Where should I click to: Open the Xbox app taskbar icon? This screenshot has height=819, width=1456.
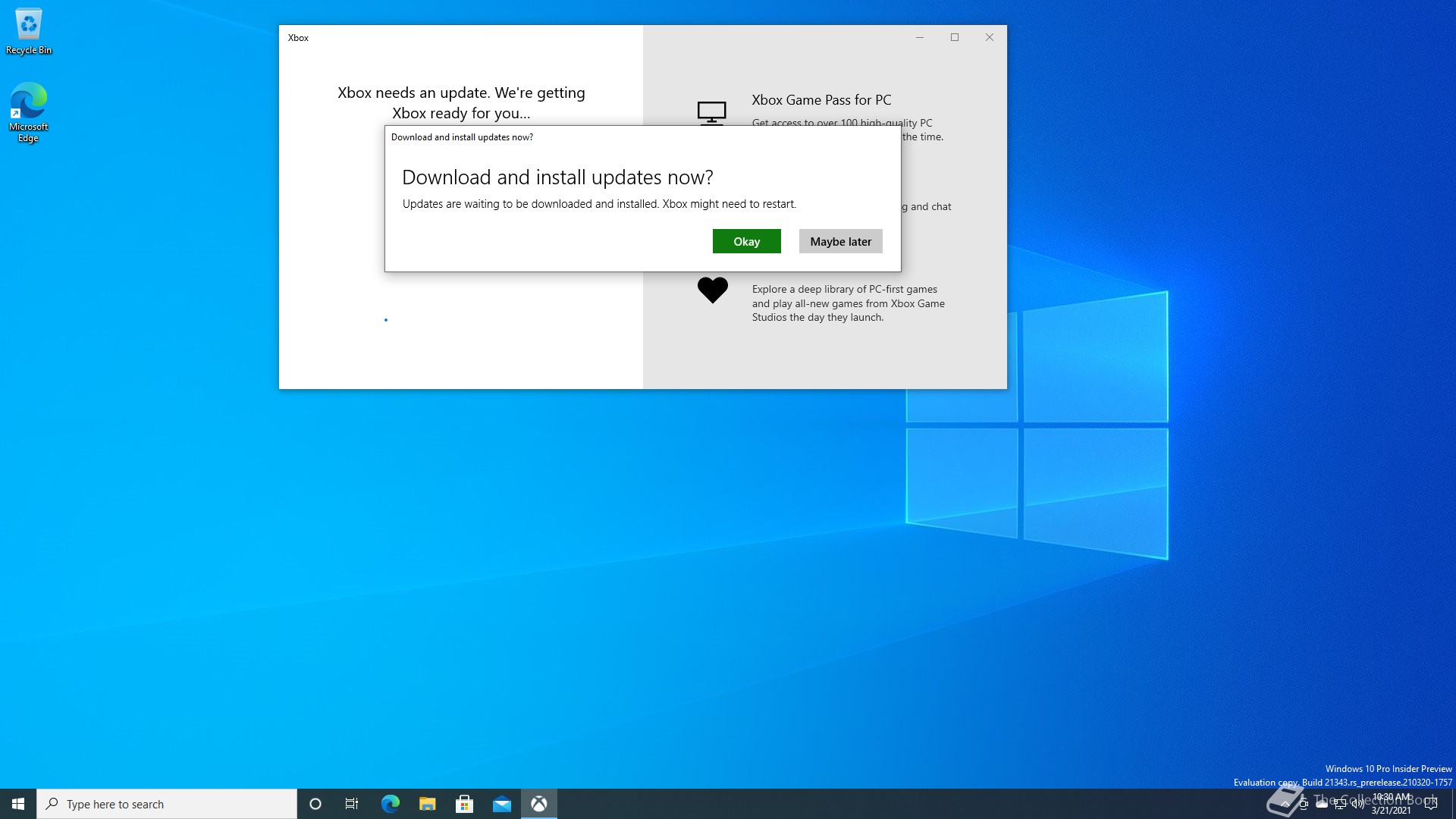(539, 804)
